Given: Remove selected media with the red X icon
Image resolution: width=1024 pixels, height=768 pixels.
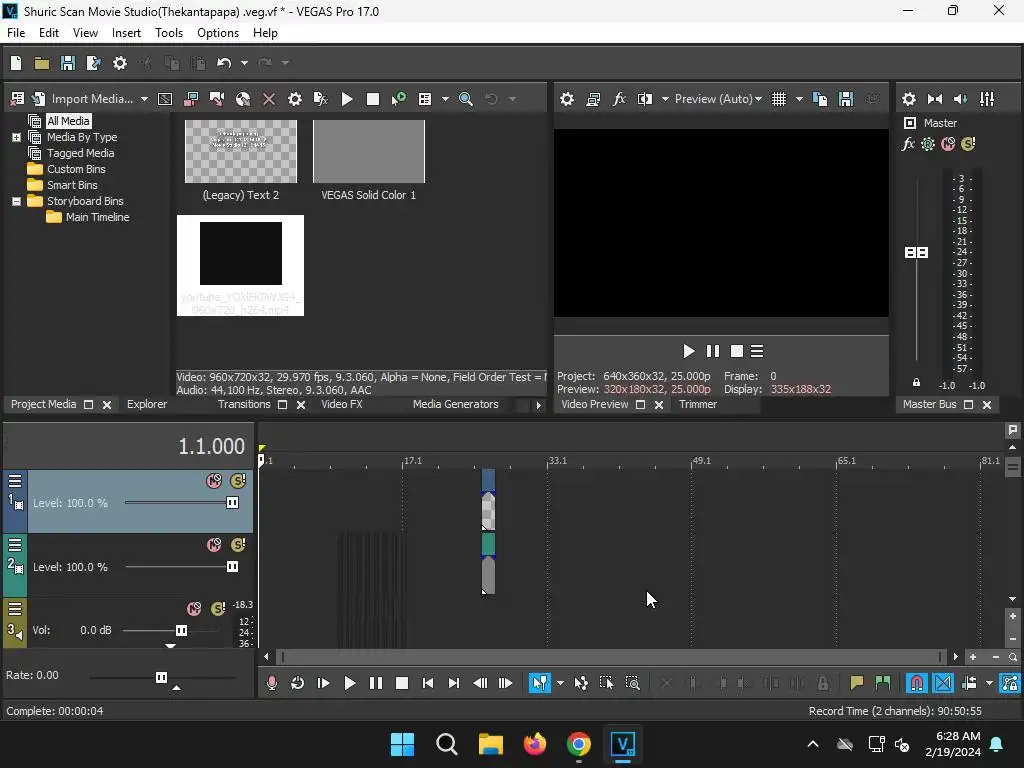Looking at the screenshot, I should pos(268,99).
